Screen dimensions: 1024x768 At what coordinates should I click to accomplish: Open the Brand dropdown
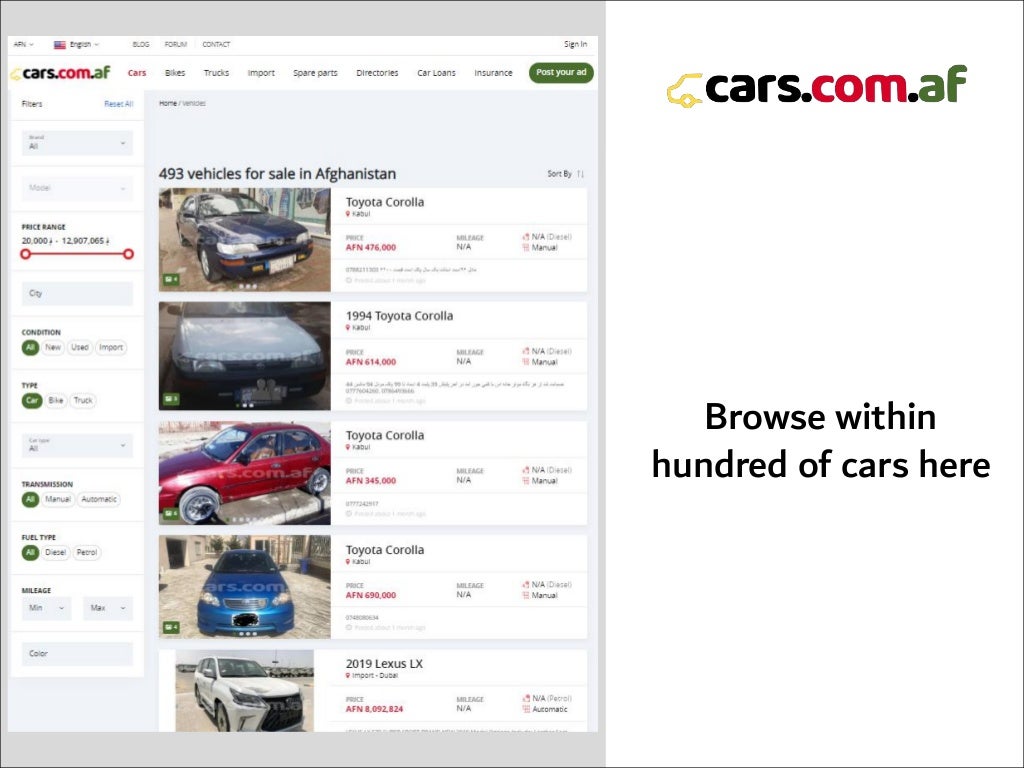(77, 143)
